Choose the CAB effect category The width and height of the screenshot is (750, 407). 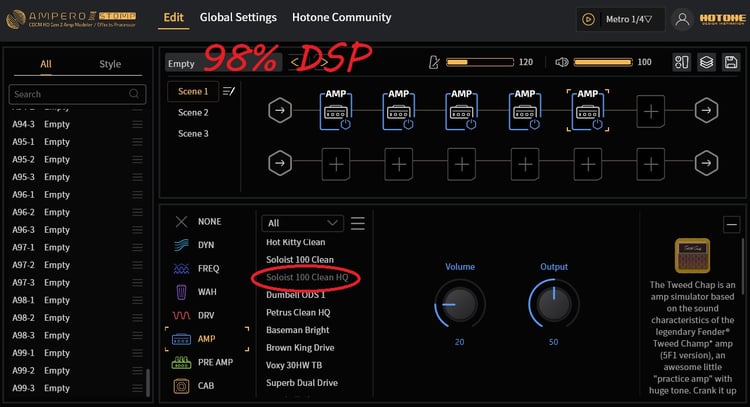coord(194,385)
